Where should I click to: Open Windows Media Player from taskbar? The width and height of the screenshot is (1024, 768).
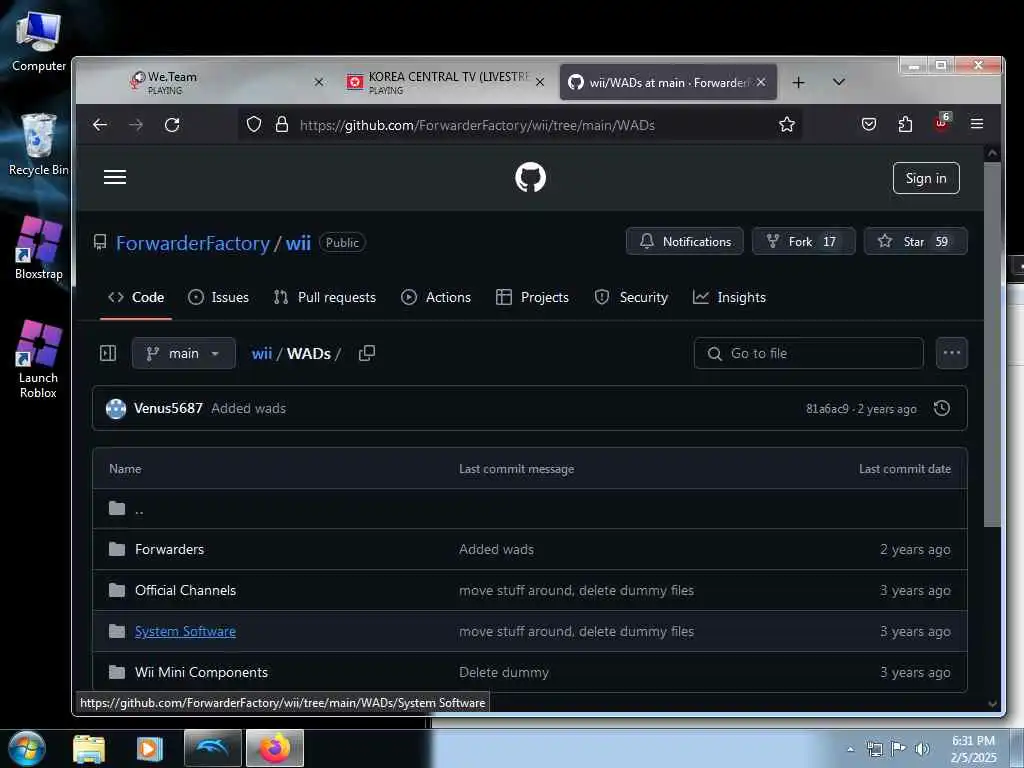click(149, 748)
